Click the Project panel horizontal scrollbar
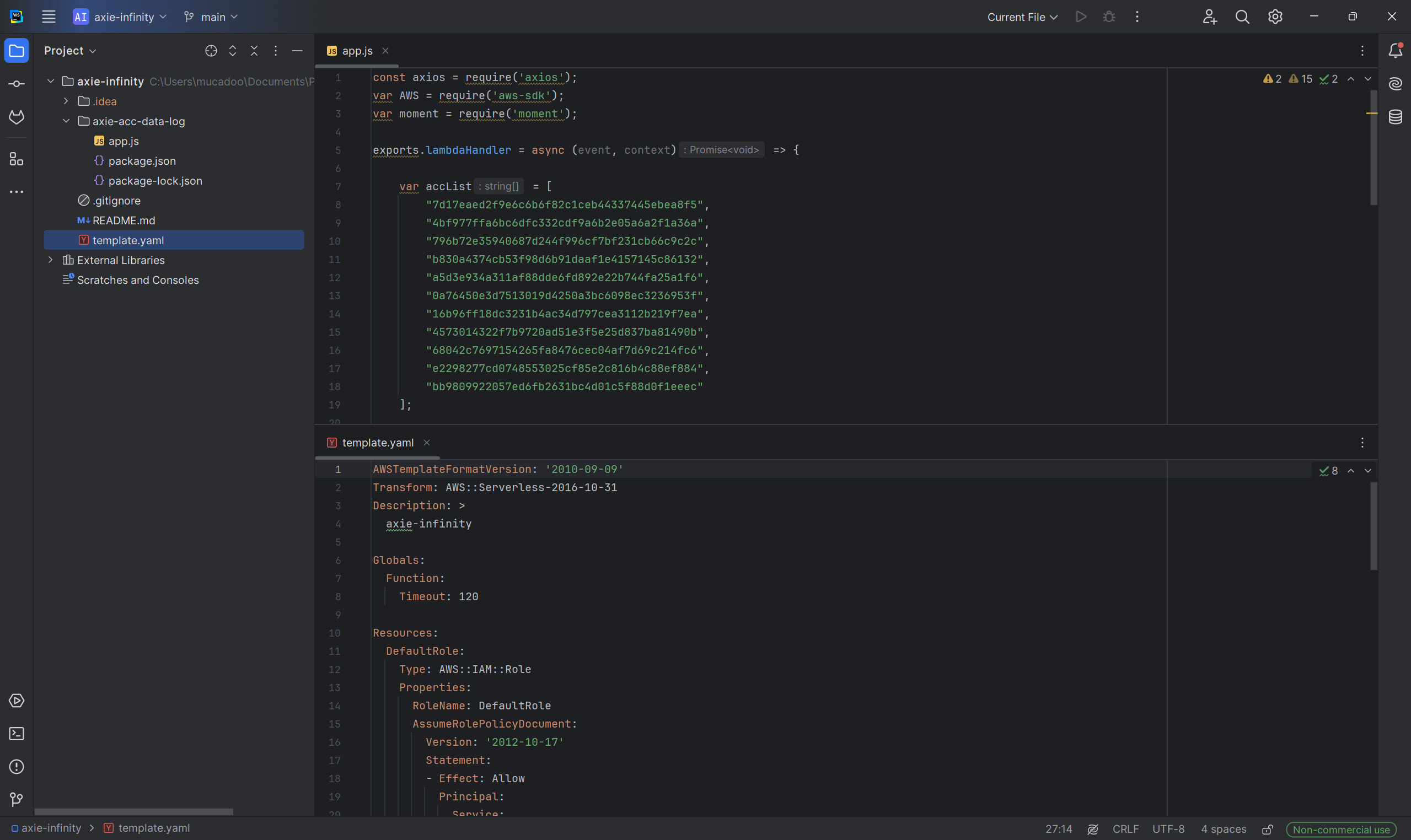This screenshot has width=1411, height=840. coord(133,812)
